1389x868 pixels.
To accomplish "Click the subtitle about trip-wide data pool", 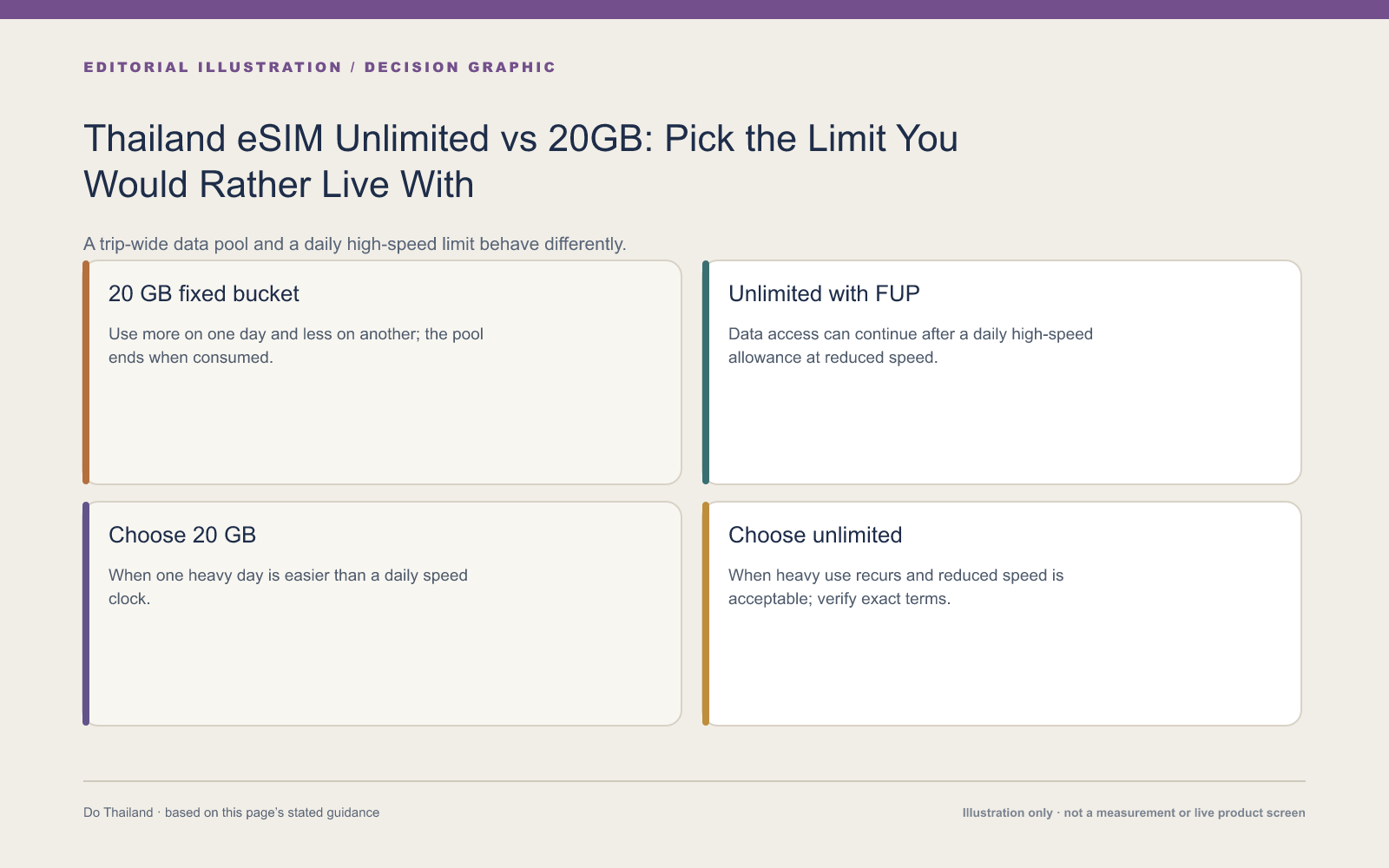I will tap(355, 244).
